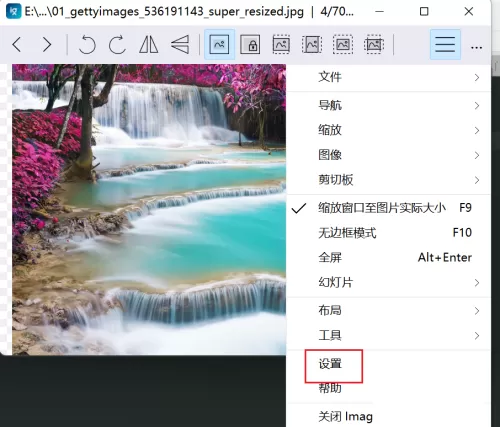Open the 图像 submenu

coord(388,155)
